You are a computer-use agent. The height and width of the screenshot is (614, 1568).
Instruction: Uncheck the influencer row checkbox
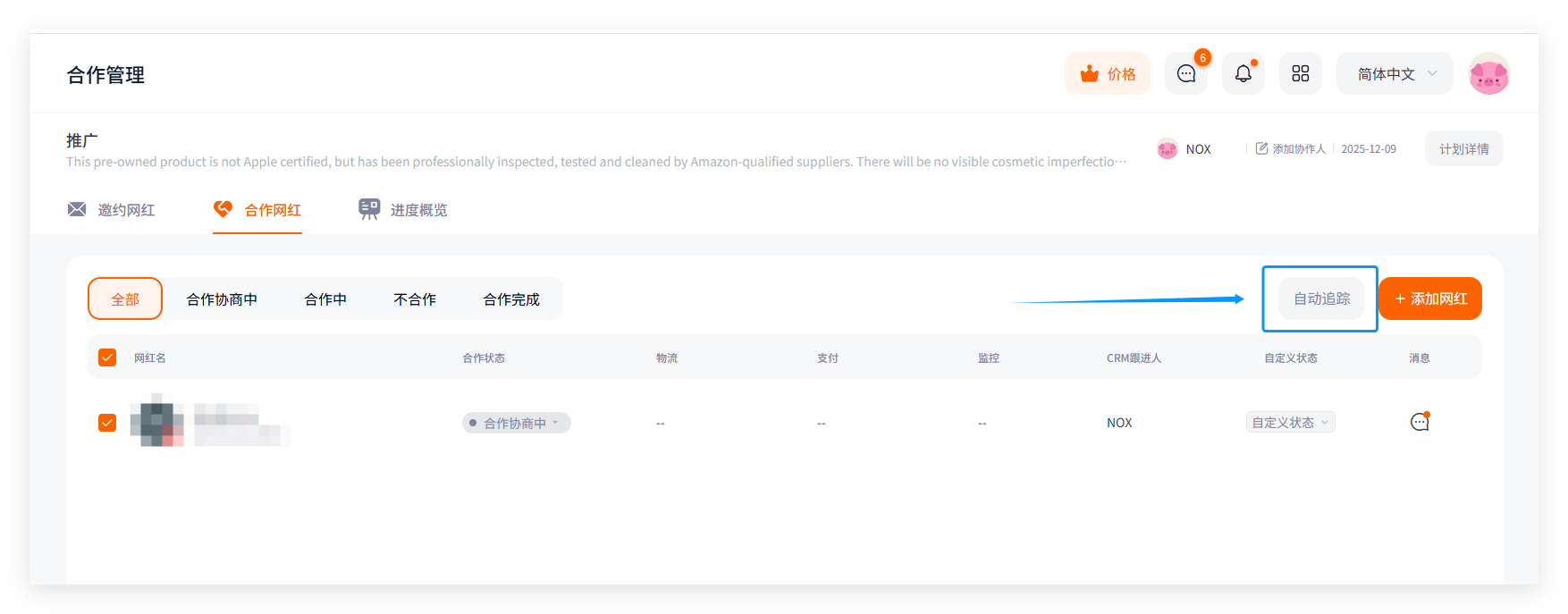[107, 423]
